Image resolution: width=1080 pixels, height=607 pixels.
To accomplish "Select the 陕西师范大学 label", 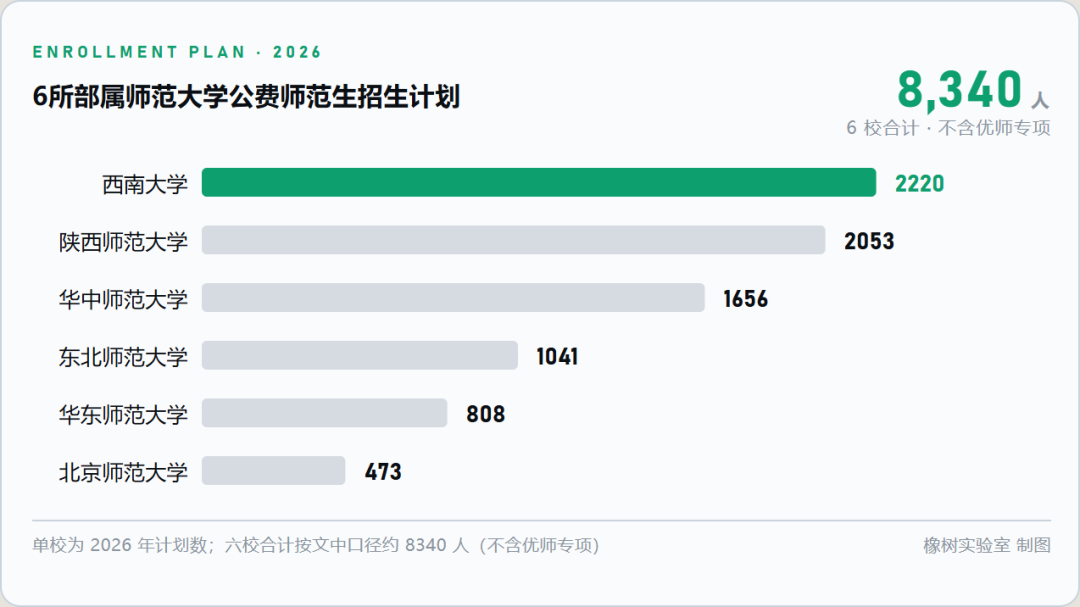I will [123, 242].
